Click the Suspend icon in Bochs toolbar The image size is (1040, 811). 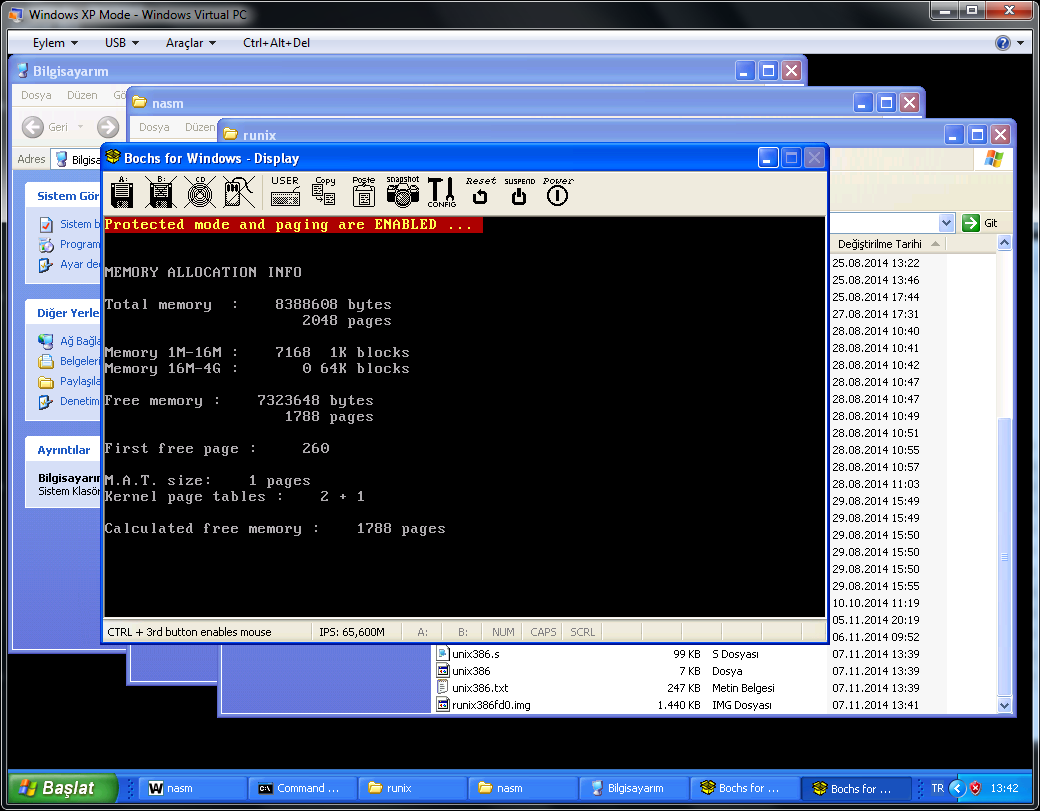click(x=519, y=191)
